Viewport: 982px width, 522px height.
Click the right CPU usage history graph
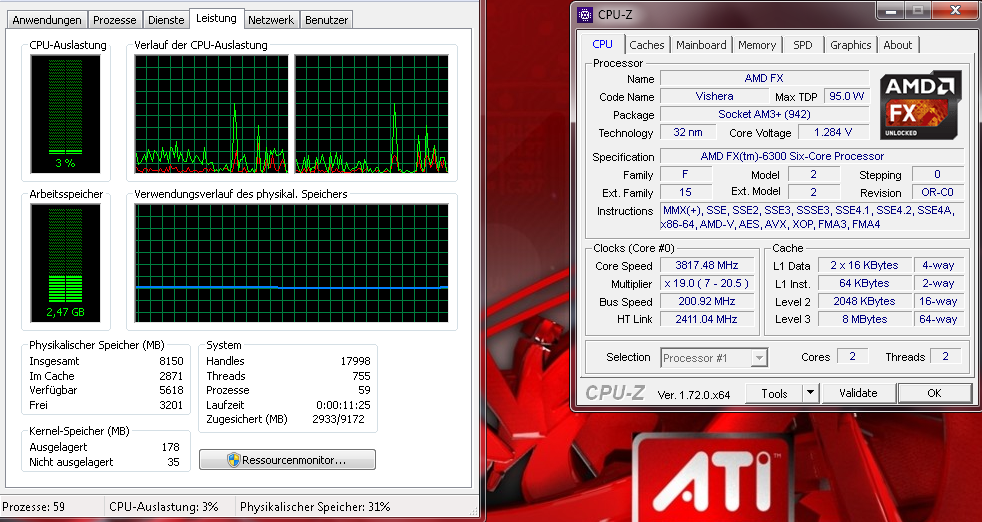point(372,113)
